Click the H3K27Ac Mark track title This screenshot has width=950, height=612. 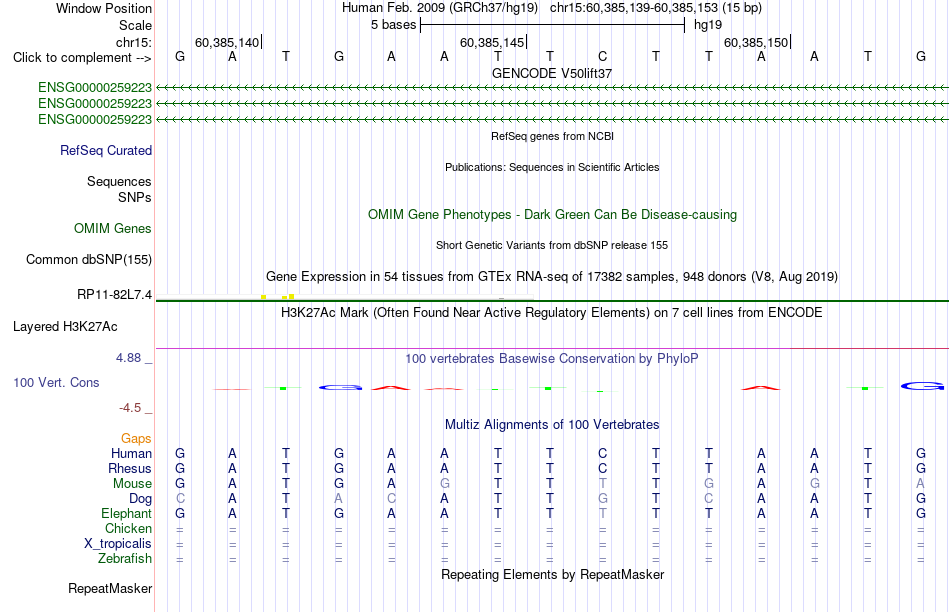pyautogui.click(x=552, y=313)
